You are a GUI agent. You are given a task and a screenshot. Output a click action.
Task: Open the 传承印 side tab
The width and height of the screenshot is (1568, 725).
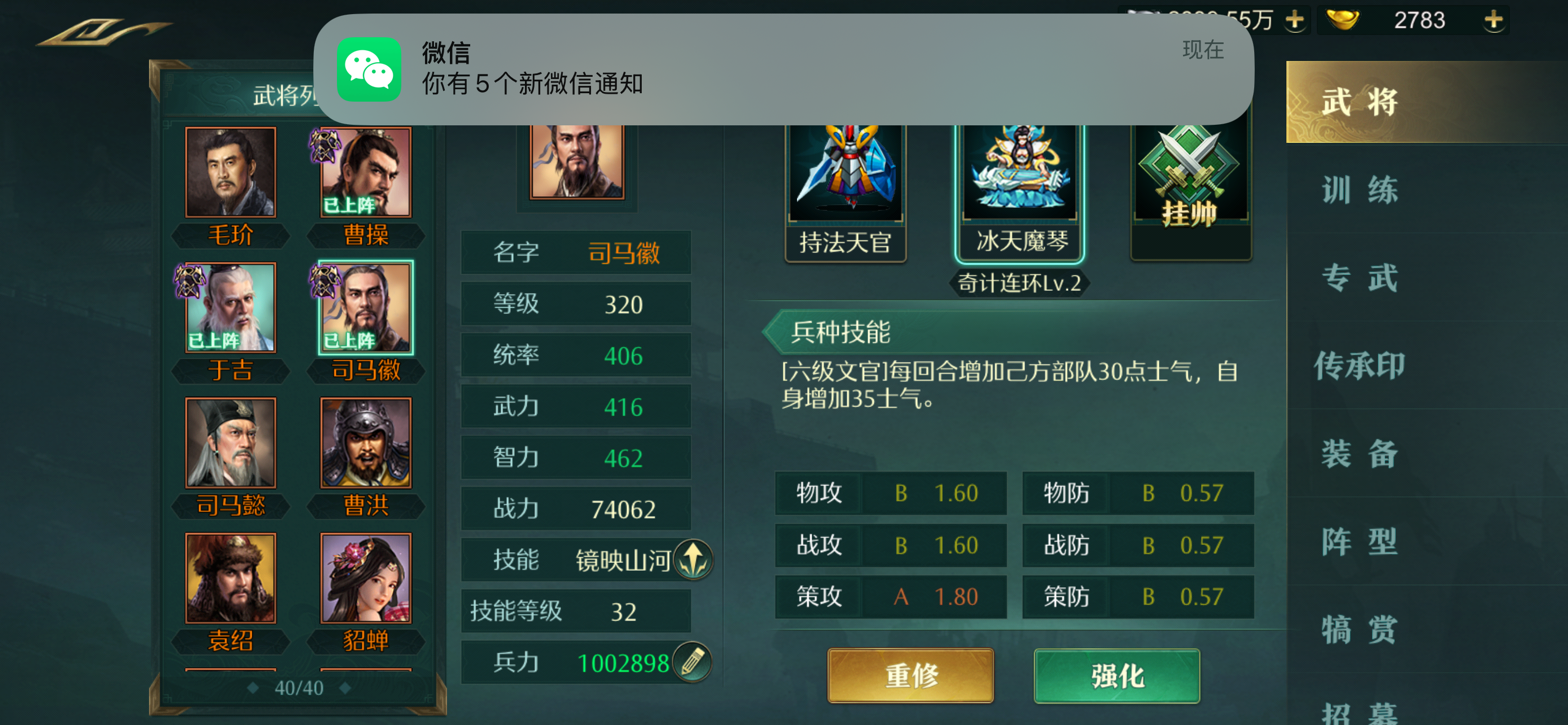(x=1360, y=365)
